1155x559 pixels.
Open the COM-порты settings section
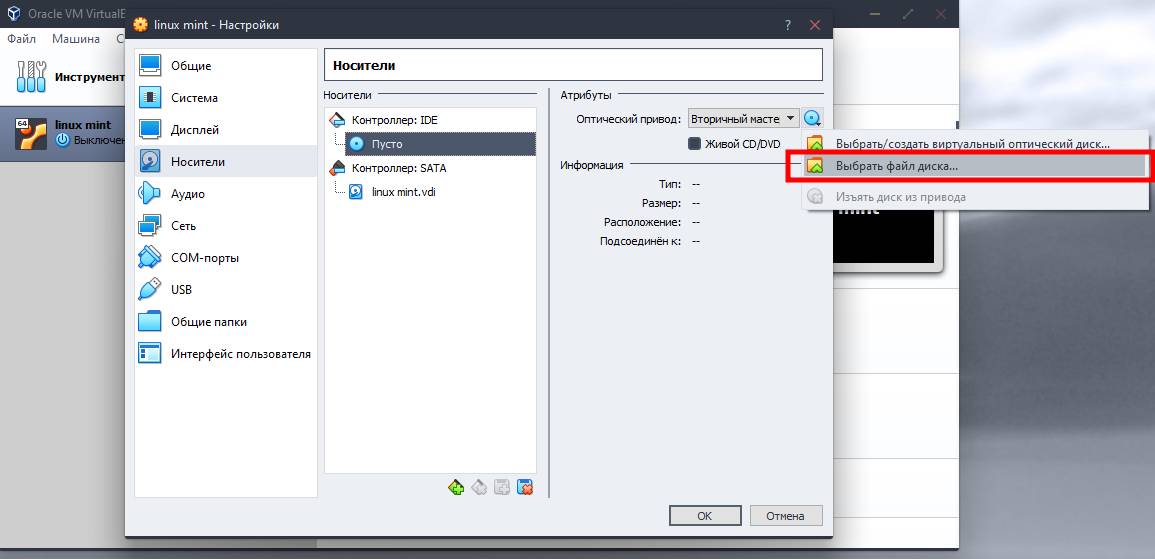pos(204,258)
